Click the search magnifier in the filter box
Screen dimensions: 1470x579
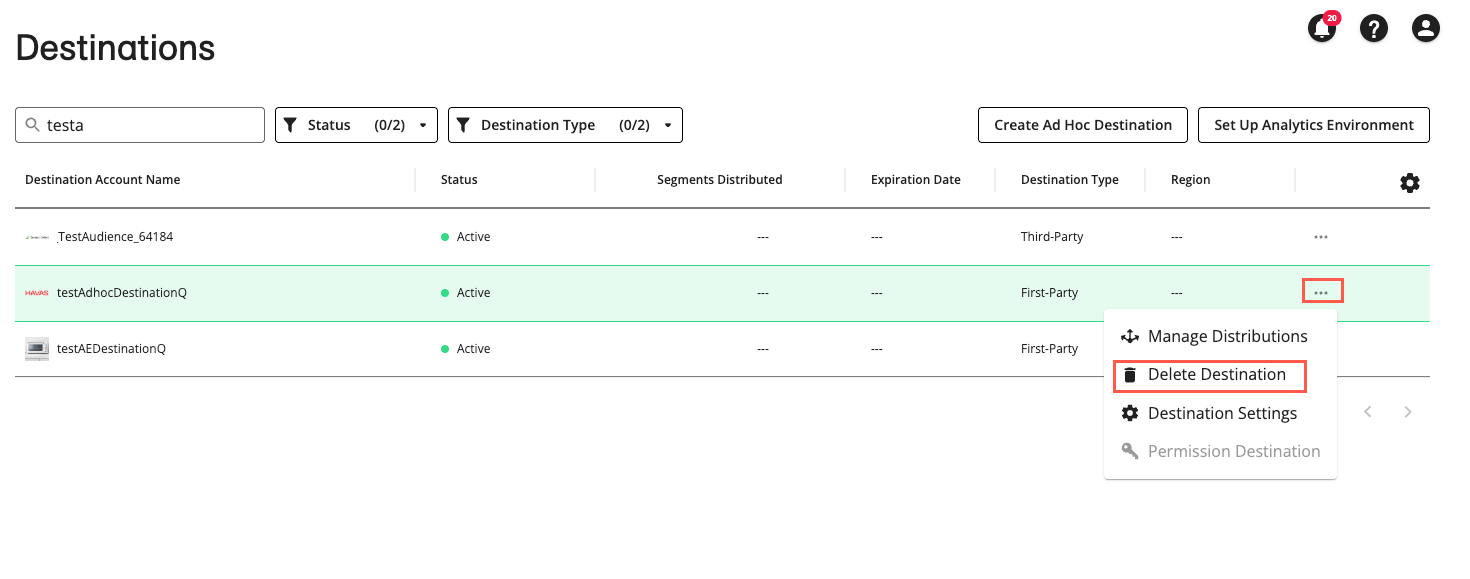click(30, 124)
